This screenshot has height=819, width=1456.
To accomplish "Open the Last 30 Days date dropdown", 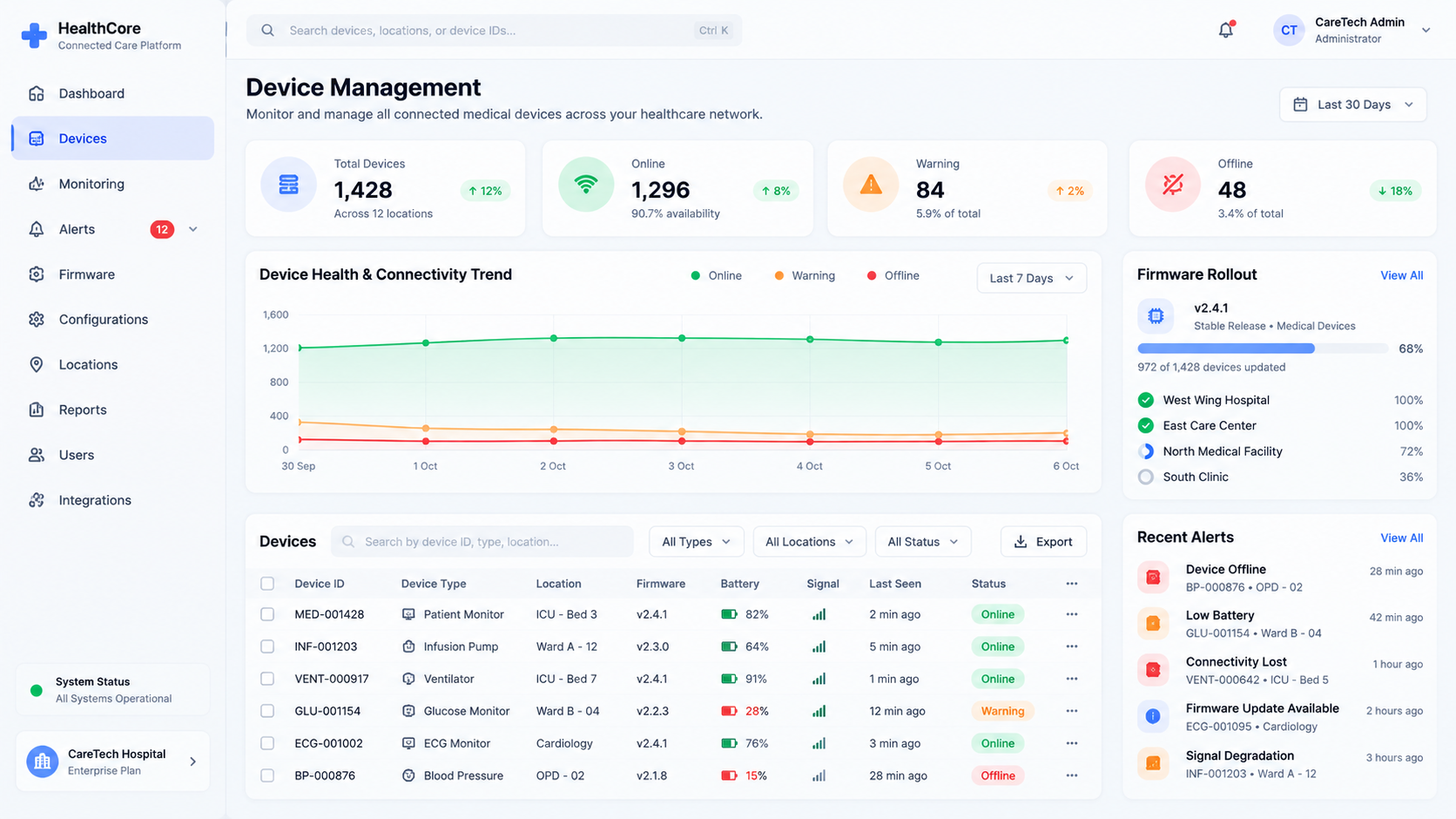I will (1353, 105).
